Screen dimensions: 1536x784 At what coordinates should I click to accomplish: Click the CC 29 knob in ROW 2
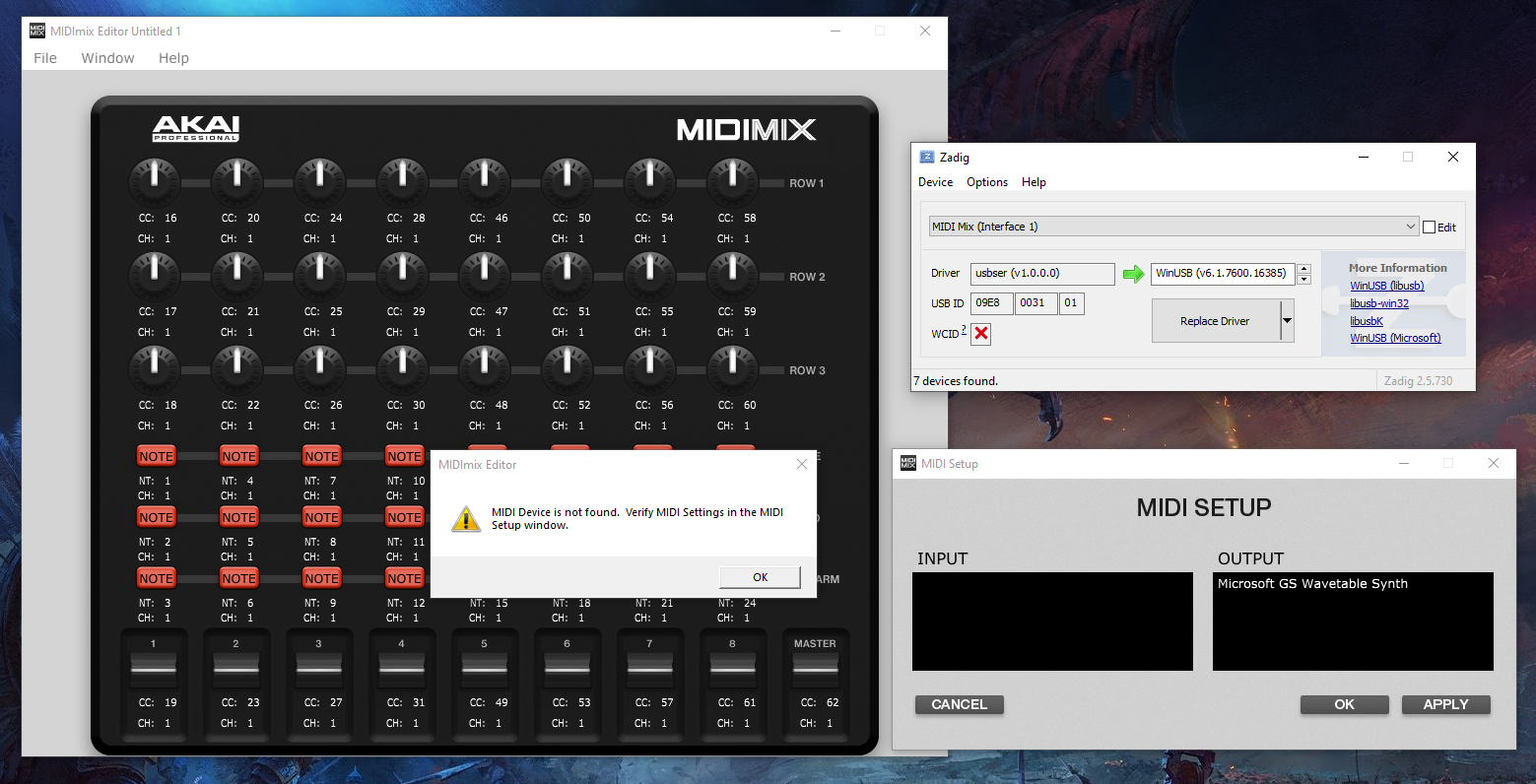coord(402,275)
